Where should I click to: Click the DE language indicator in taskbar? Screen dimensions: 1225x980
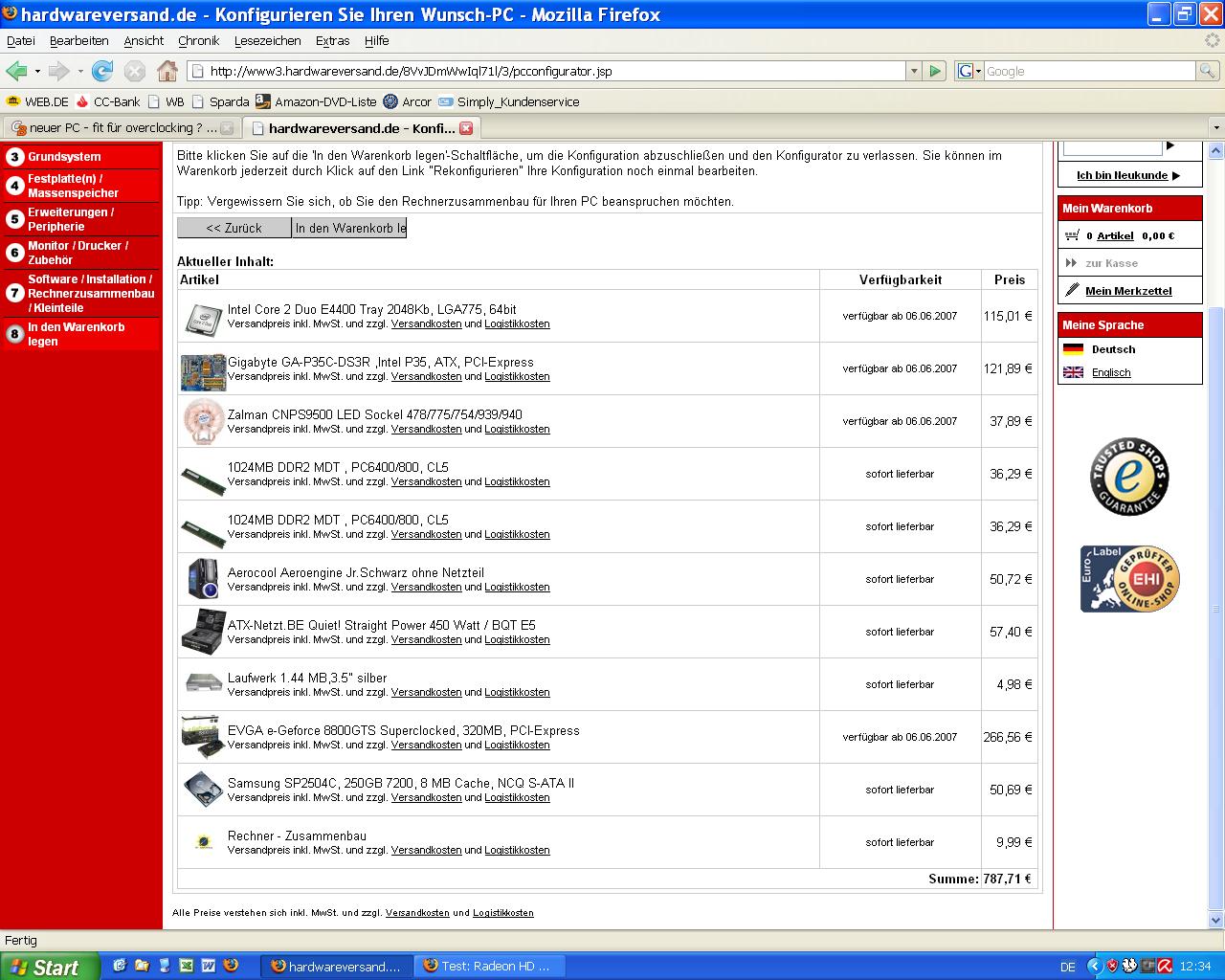point(1068,967)
